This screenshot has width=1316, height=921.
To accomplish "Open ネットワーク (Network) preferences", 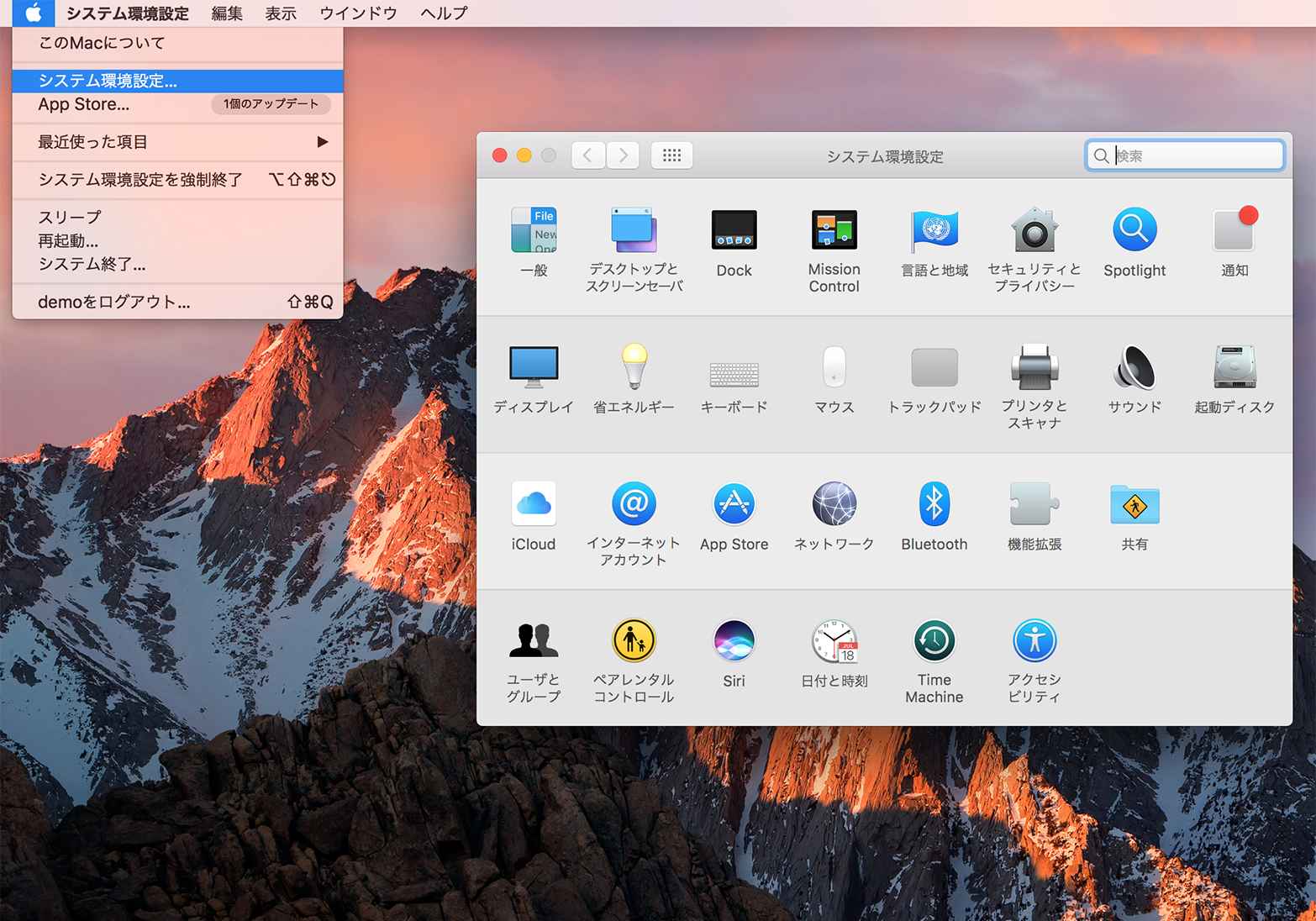I will coord(834,503).
